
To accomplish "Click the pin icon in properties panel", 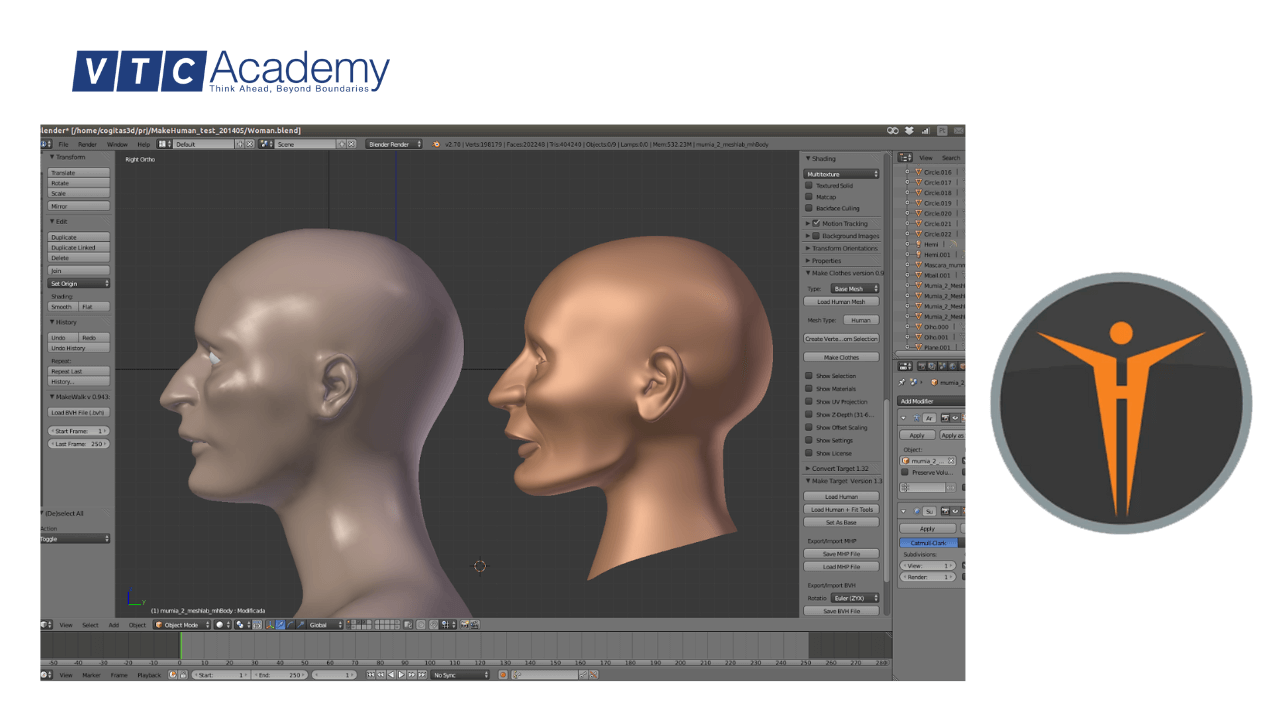I will click(902, 382).
